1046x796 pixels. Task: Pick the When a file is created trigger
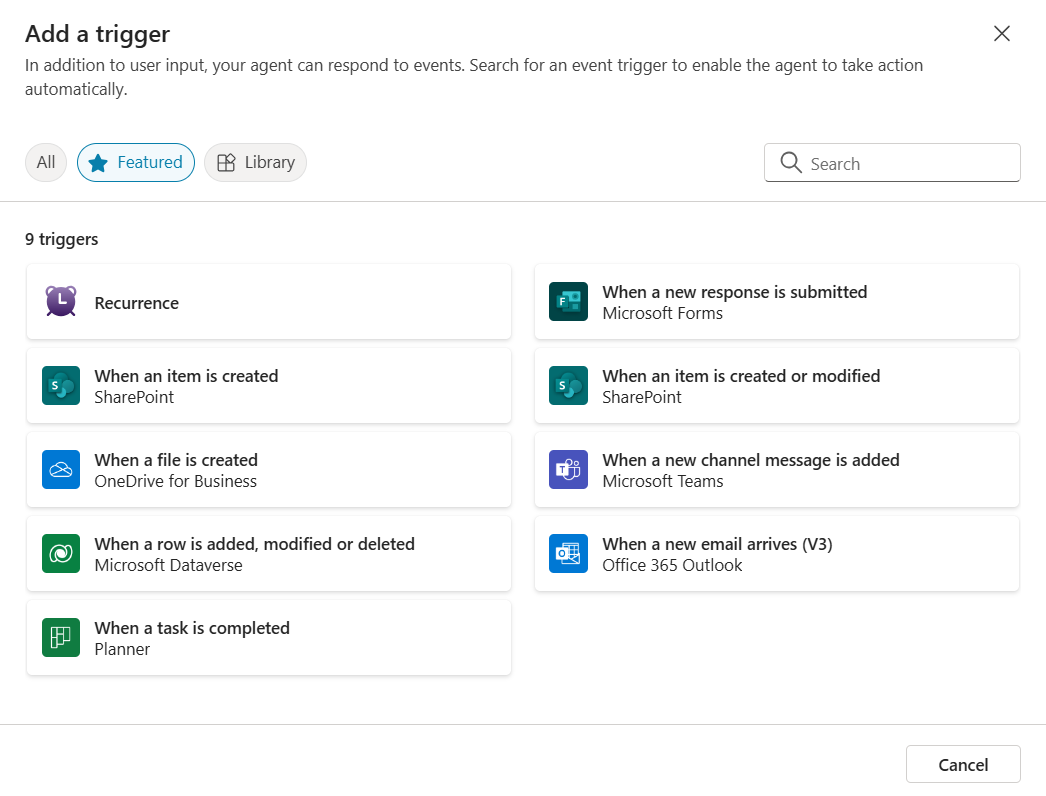point(268,469)
